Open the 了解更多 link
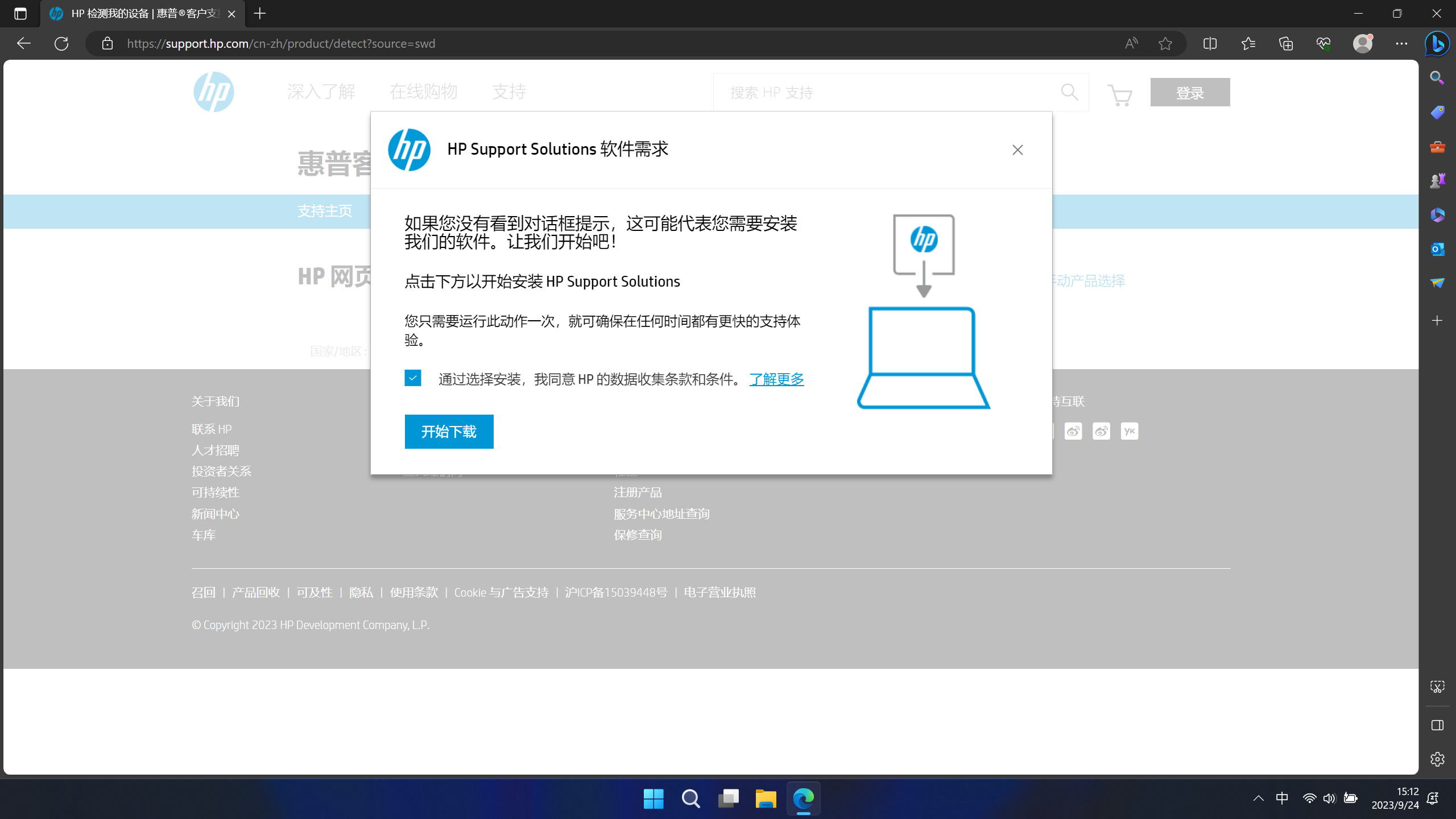 tap(776, 379)
